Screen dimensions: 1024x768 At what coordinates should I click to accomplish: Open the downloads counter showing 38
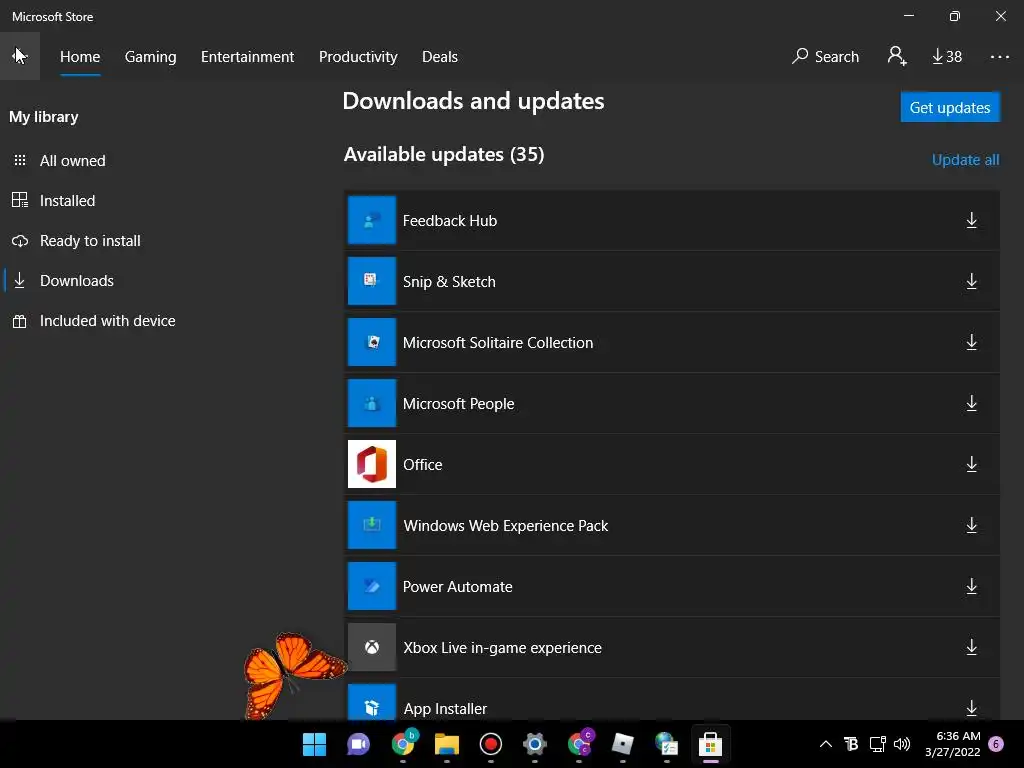pyautogui.click(x=946, y=57)
